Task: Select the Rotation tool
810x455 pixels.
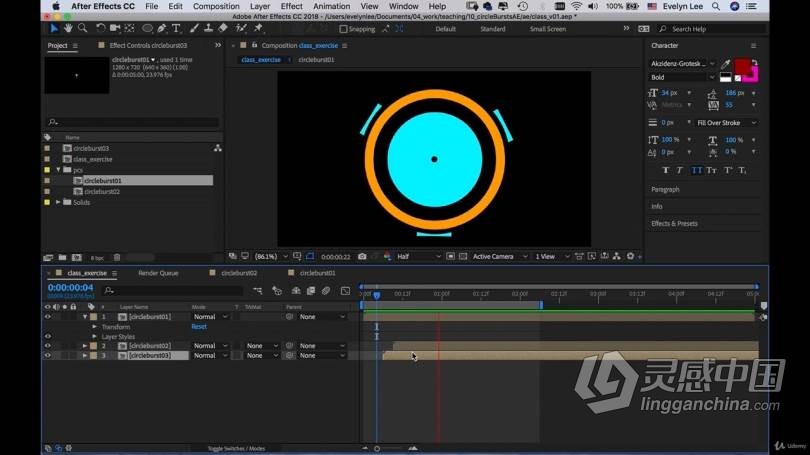Action: tap(100, 28)
